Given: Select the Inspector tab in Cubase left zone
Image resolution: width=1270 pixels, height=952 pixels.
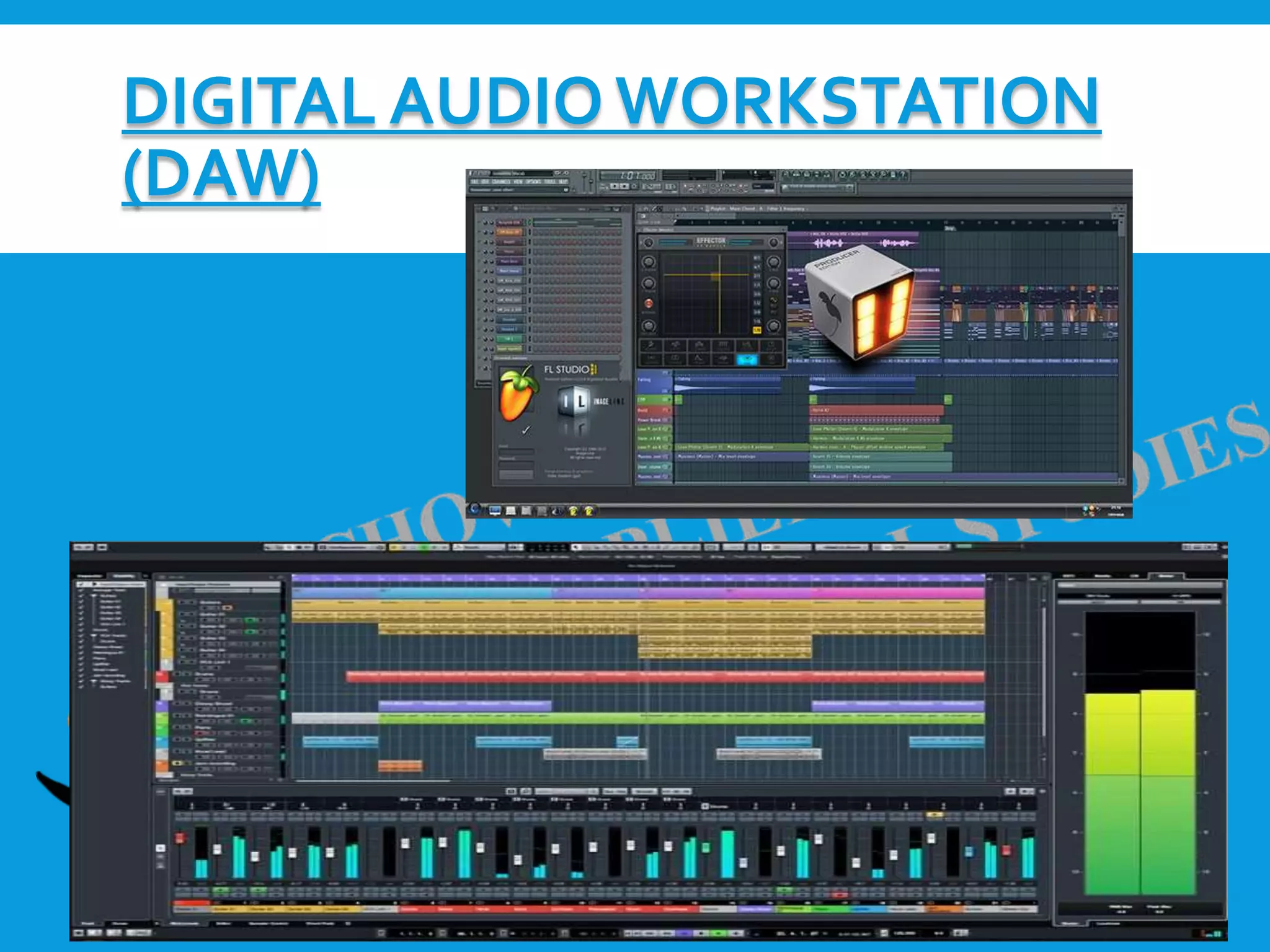Looking at the screenshot, I should click(x=89, y=576).
